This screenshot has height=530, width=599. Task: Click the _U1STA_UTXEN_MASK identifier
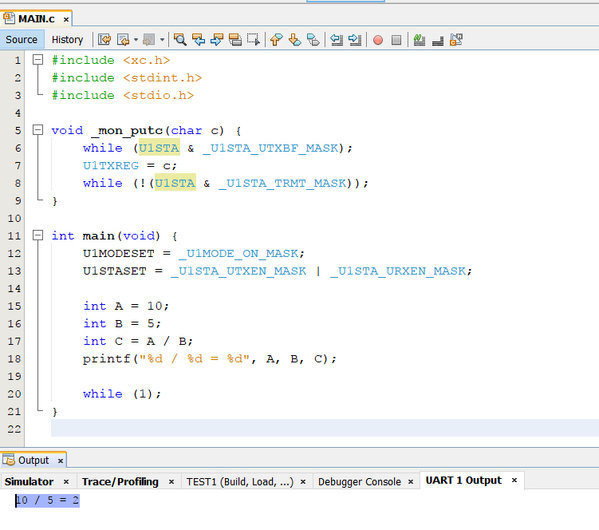tap(238, 271)
